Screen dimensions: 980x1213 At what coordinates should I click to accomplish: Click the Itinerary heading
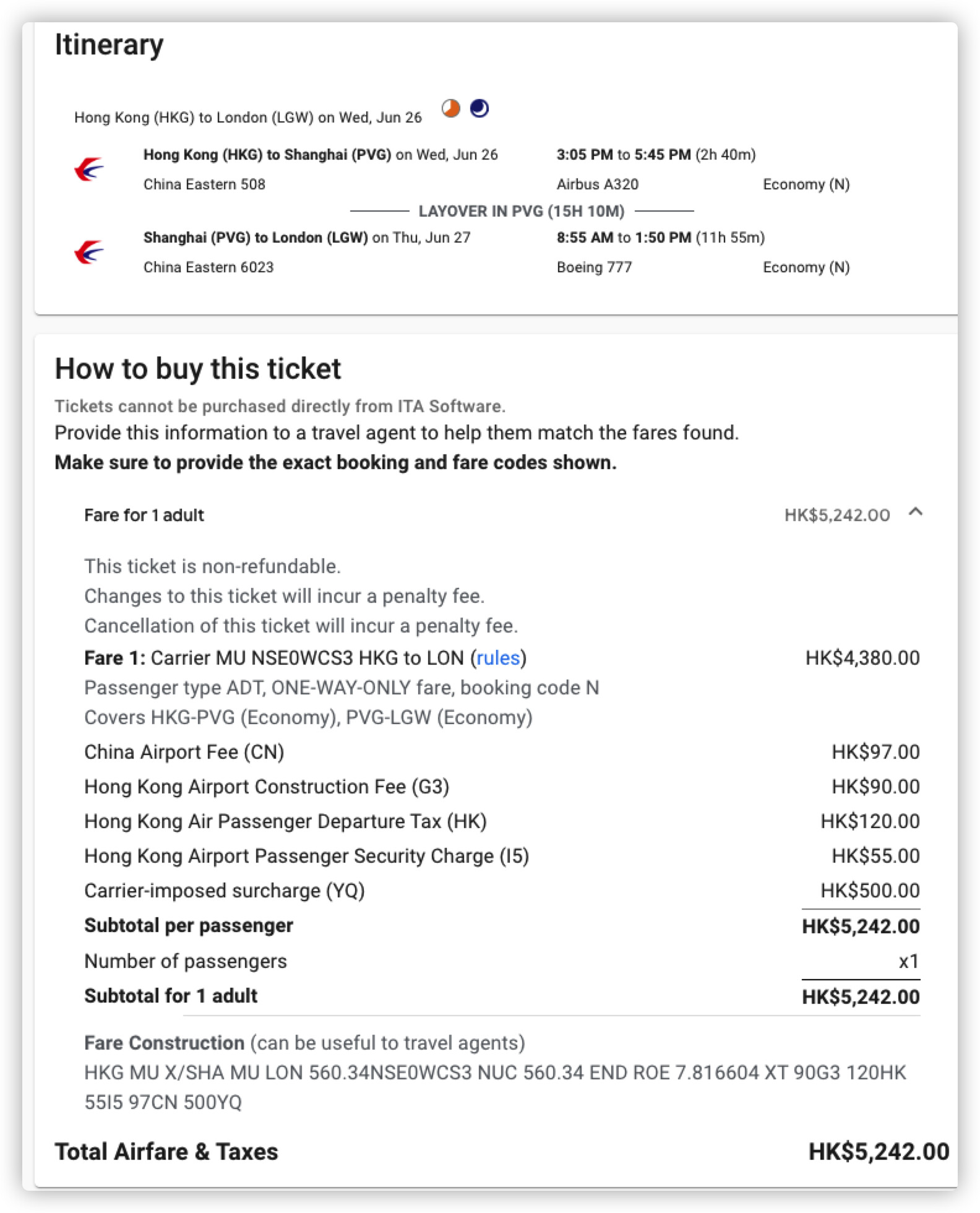[x=109, y=45]
